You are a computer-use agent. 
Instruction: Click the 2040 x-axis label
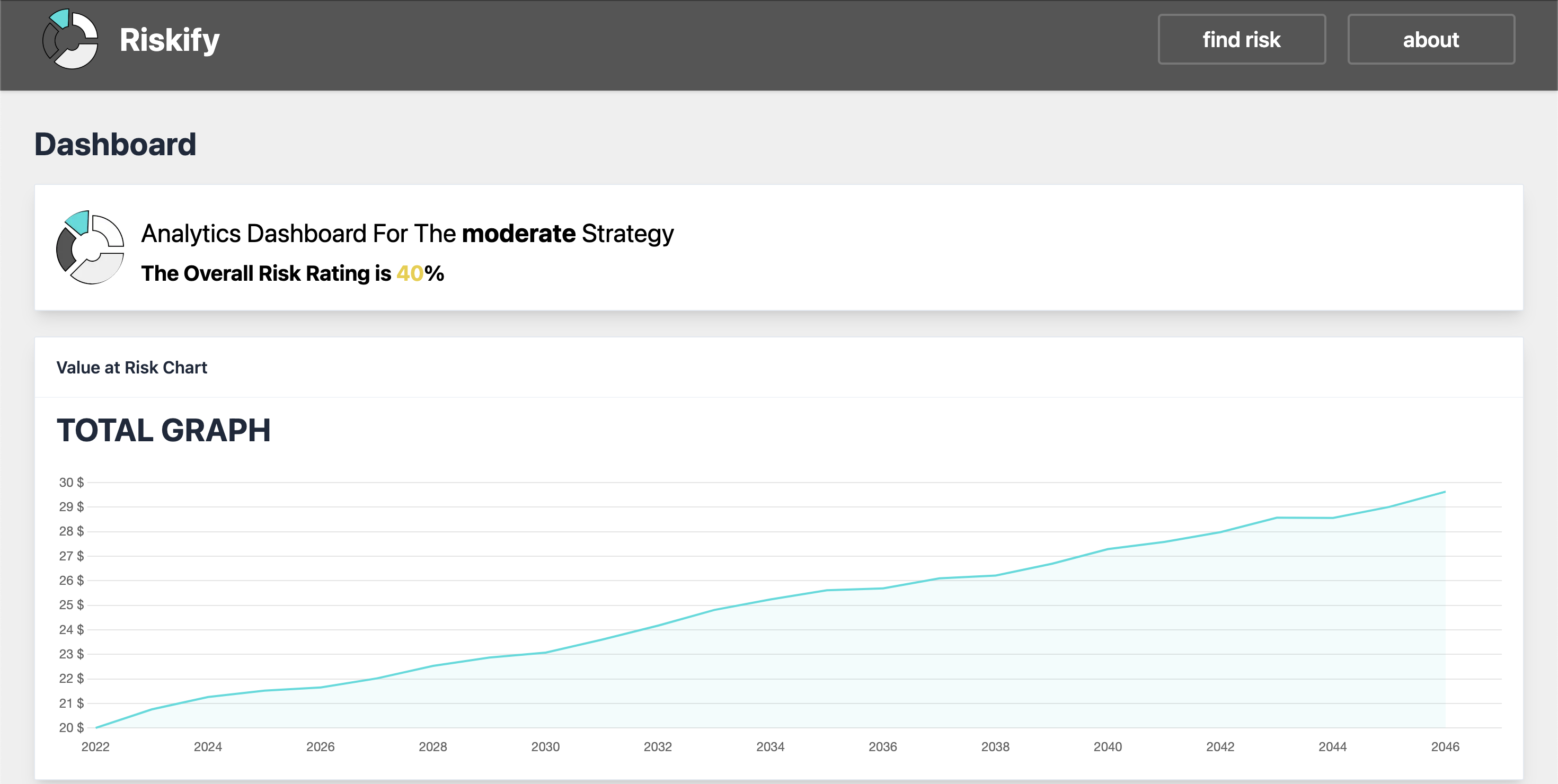coord(1108,746)
